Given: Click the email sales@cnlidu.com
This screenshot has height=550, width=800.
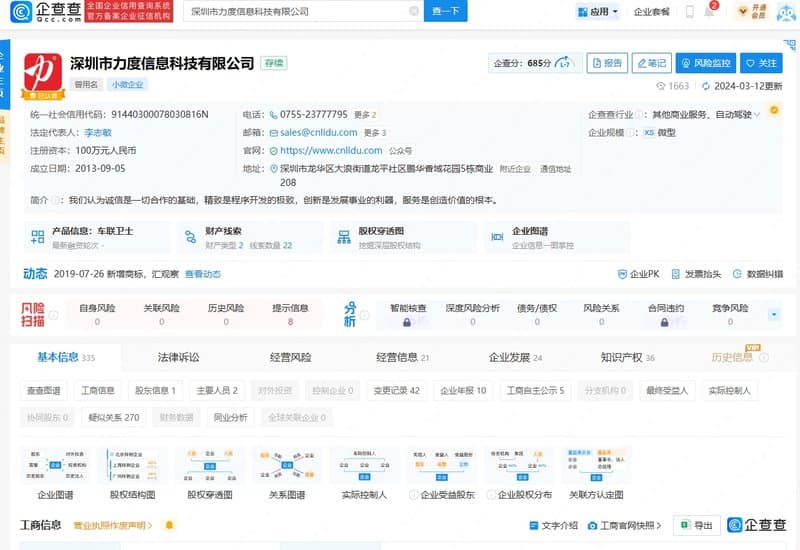Looking at the screenshot, I should 318,133.
